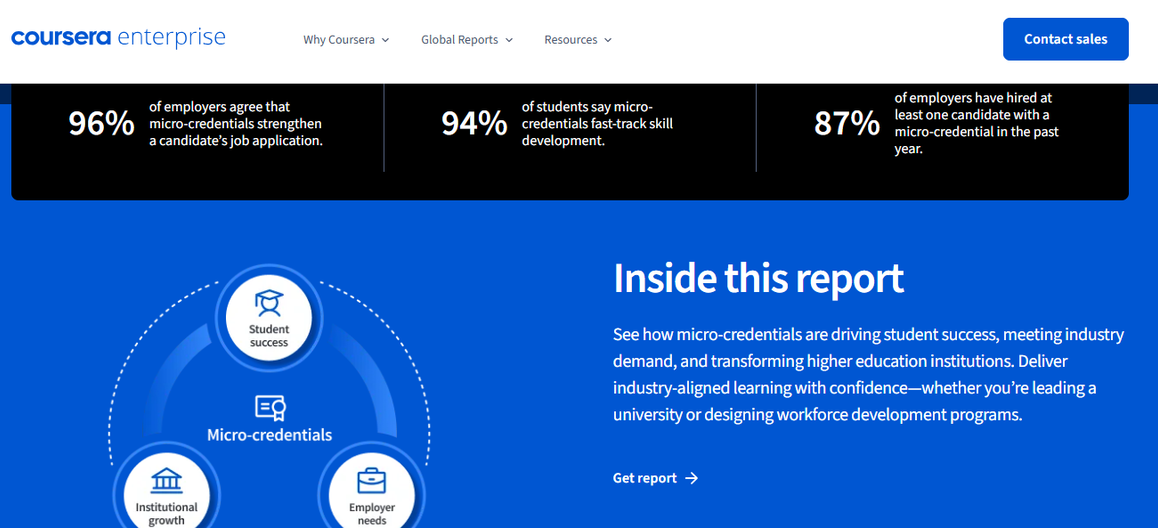Follow the Get report link
The width and height of the screenshot is (1158, 528).
point(655,479)
